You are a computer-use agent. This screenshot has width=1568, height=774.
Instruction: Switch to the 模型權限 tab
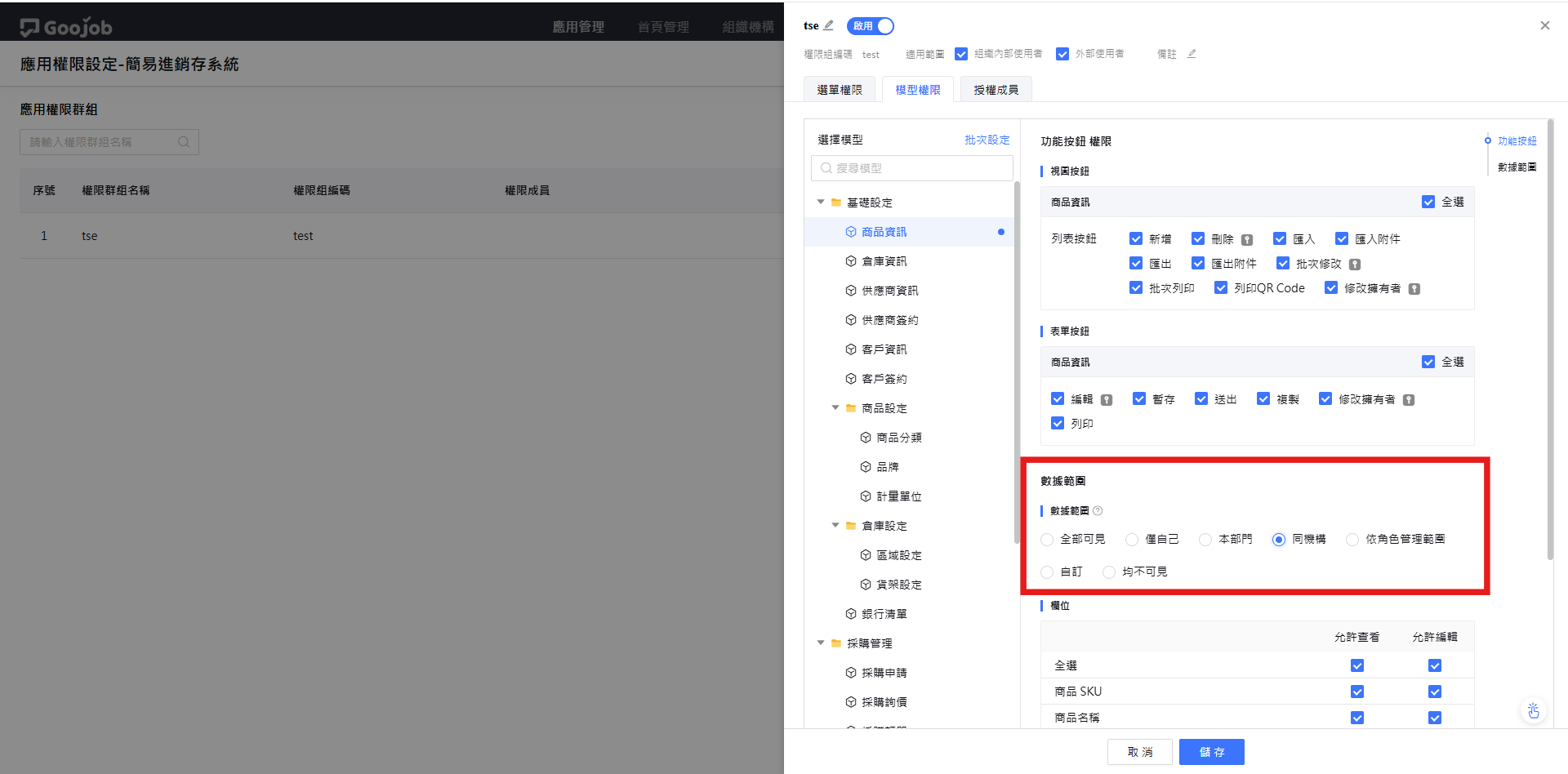[918, 90]
